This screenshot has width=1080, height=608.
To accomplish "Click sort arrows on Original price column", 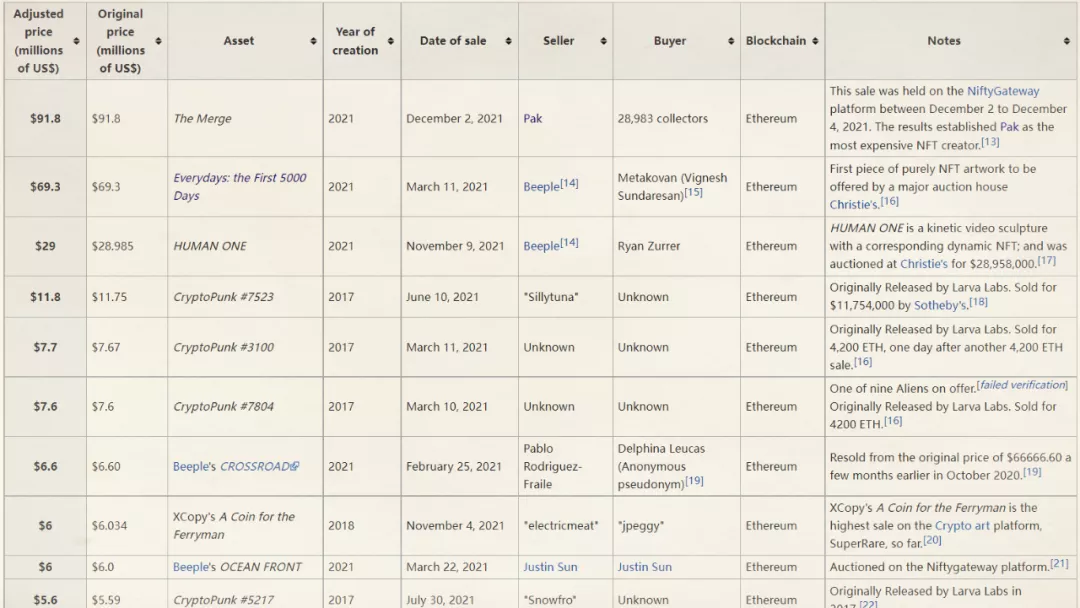I will (158, 41).
